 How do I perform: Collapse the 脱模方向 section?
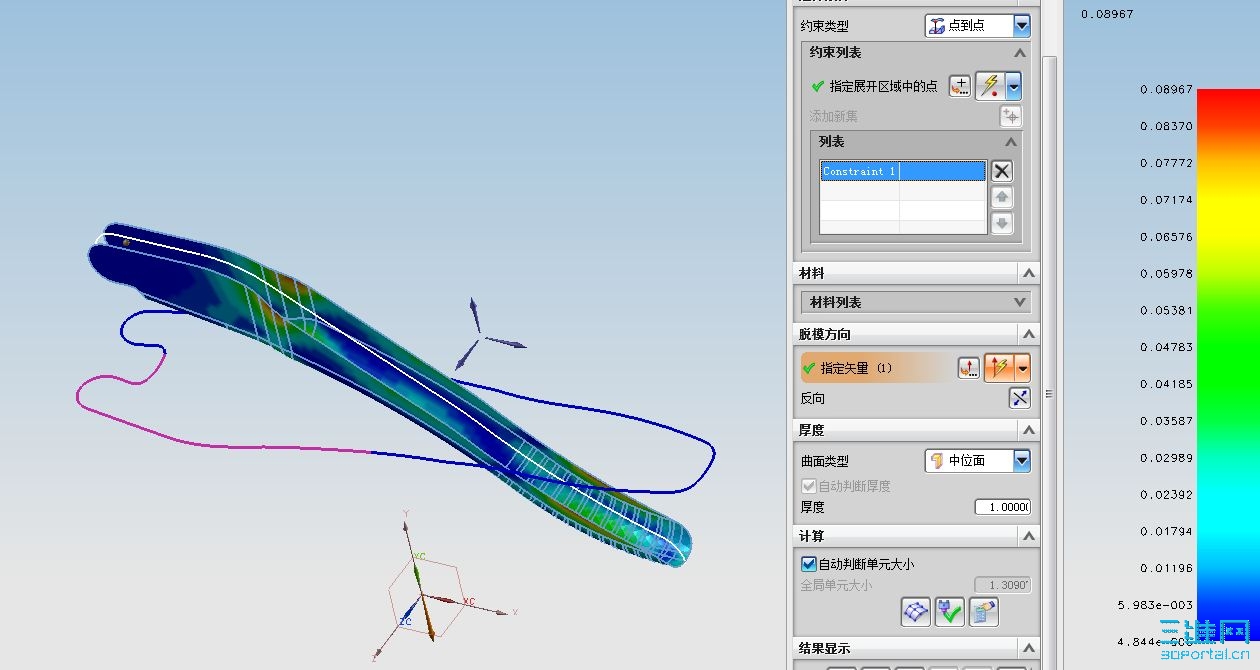(1028, 334)
